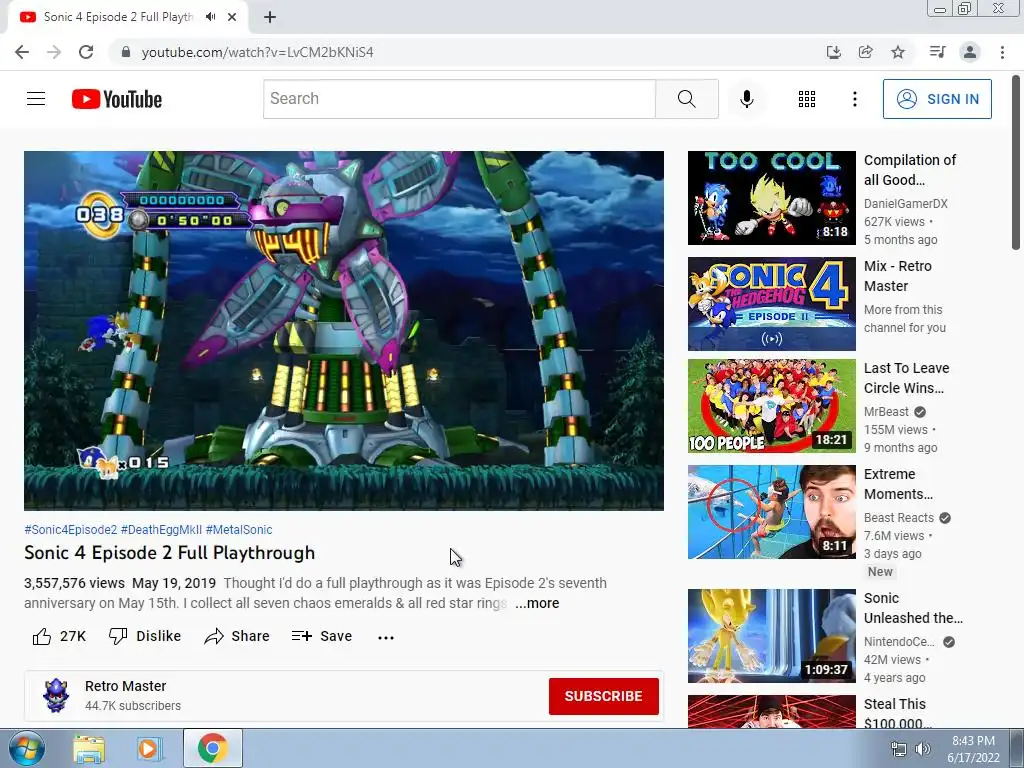Image resolution: width=1024 pixels, height=768 pixels.
Task: Click the install/download page icon in address bar
Action: pyautogui.click(x=833, y=52)
